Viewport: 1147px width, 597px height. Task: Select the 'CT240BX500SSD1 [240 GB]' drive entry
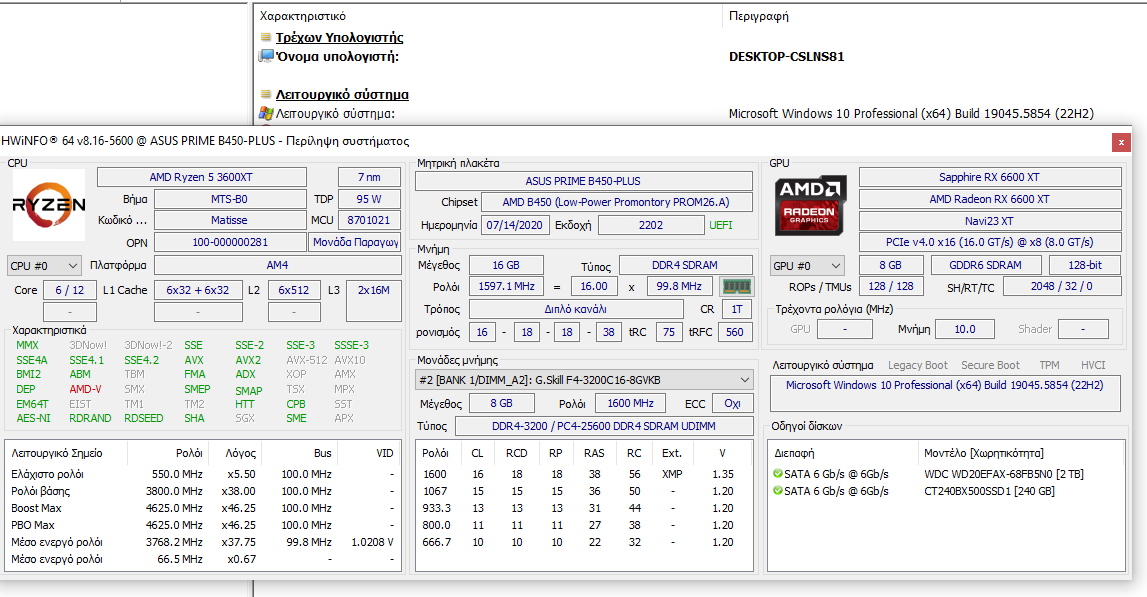click(x=989, y=491)
